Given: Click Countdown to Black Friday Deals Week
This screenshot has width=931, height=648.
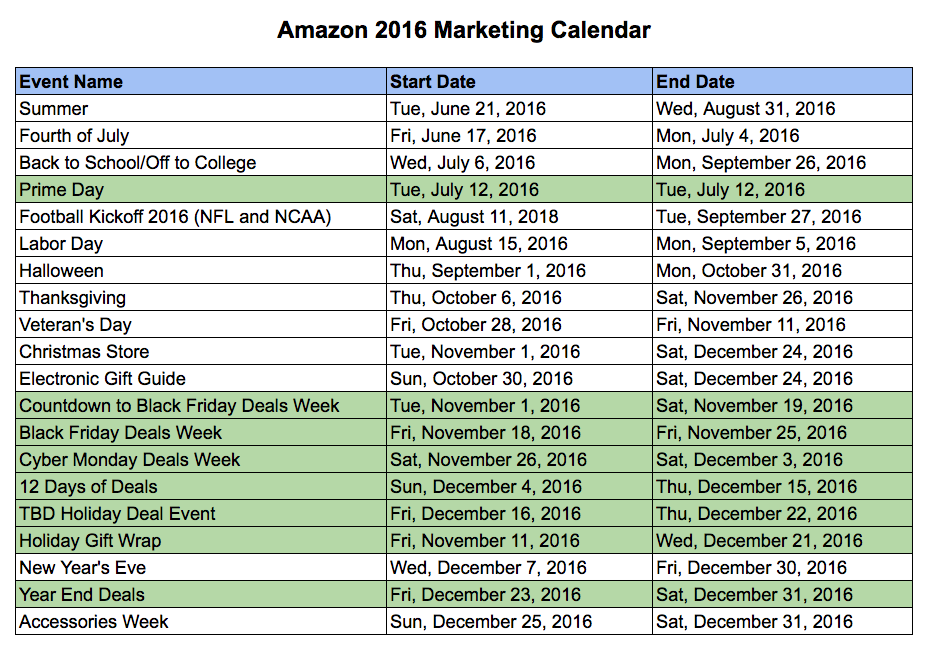Looking at the screenshot, I should coord(201,406).
